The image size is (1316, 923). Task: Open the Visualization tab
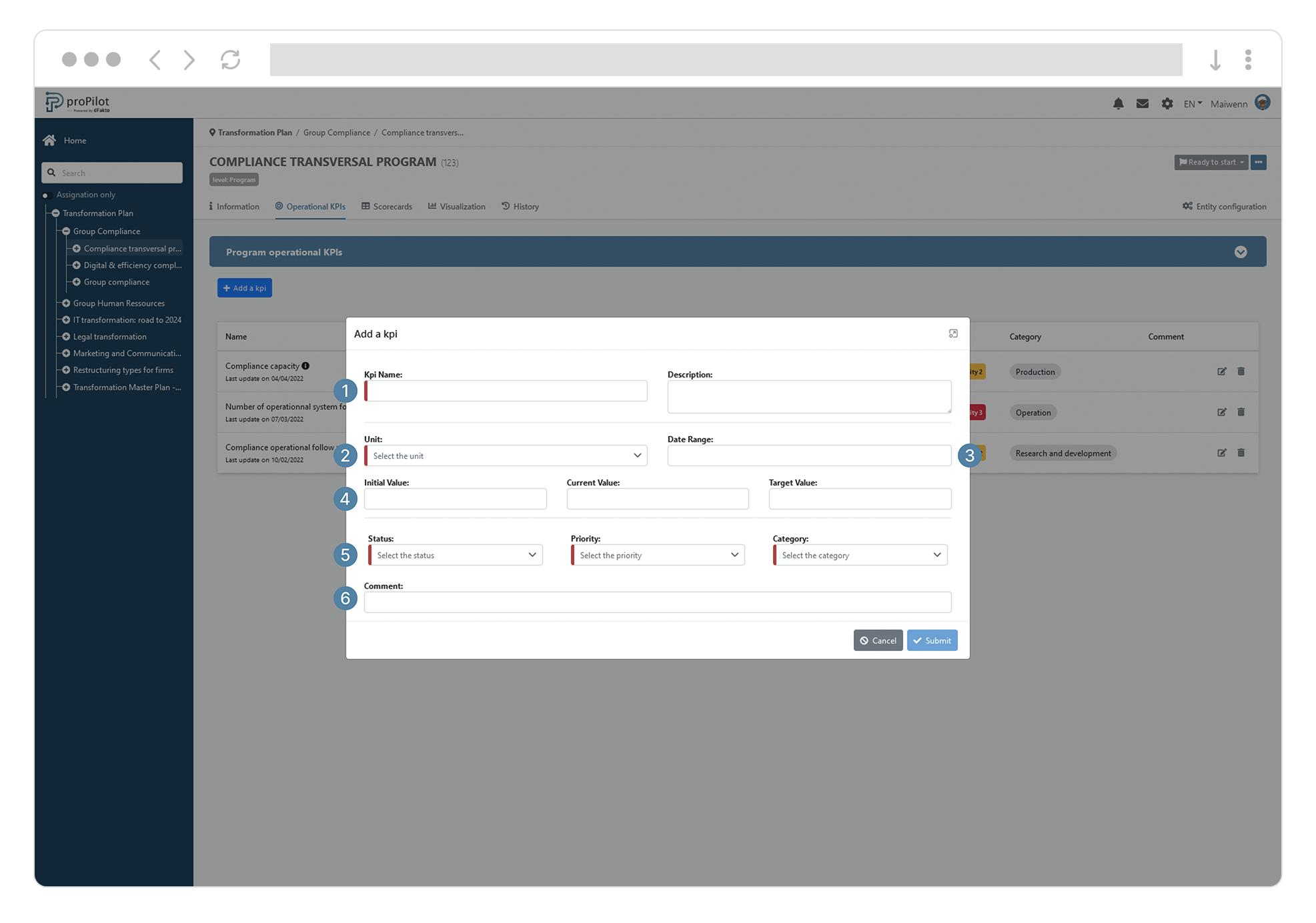point(457,206)
